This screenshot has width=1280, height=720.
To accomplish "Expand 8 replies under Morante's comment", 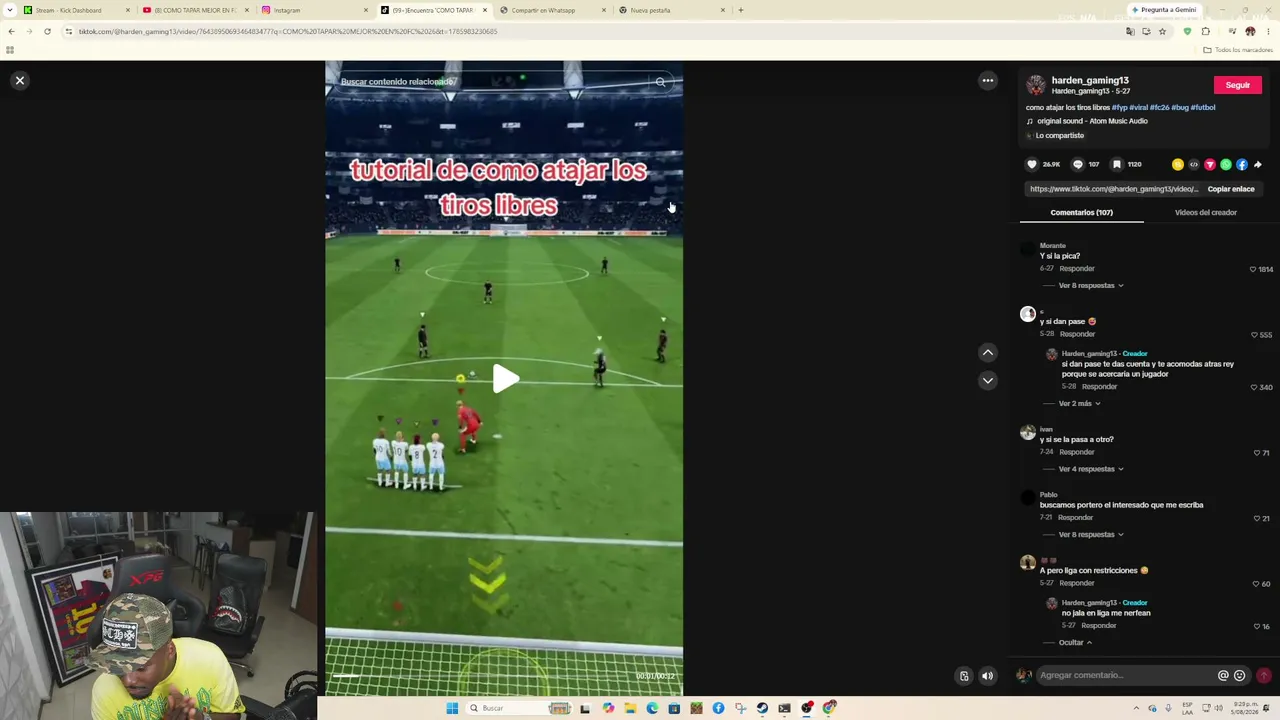I will pos(1091,285).
